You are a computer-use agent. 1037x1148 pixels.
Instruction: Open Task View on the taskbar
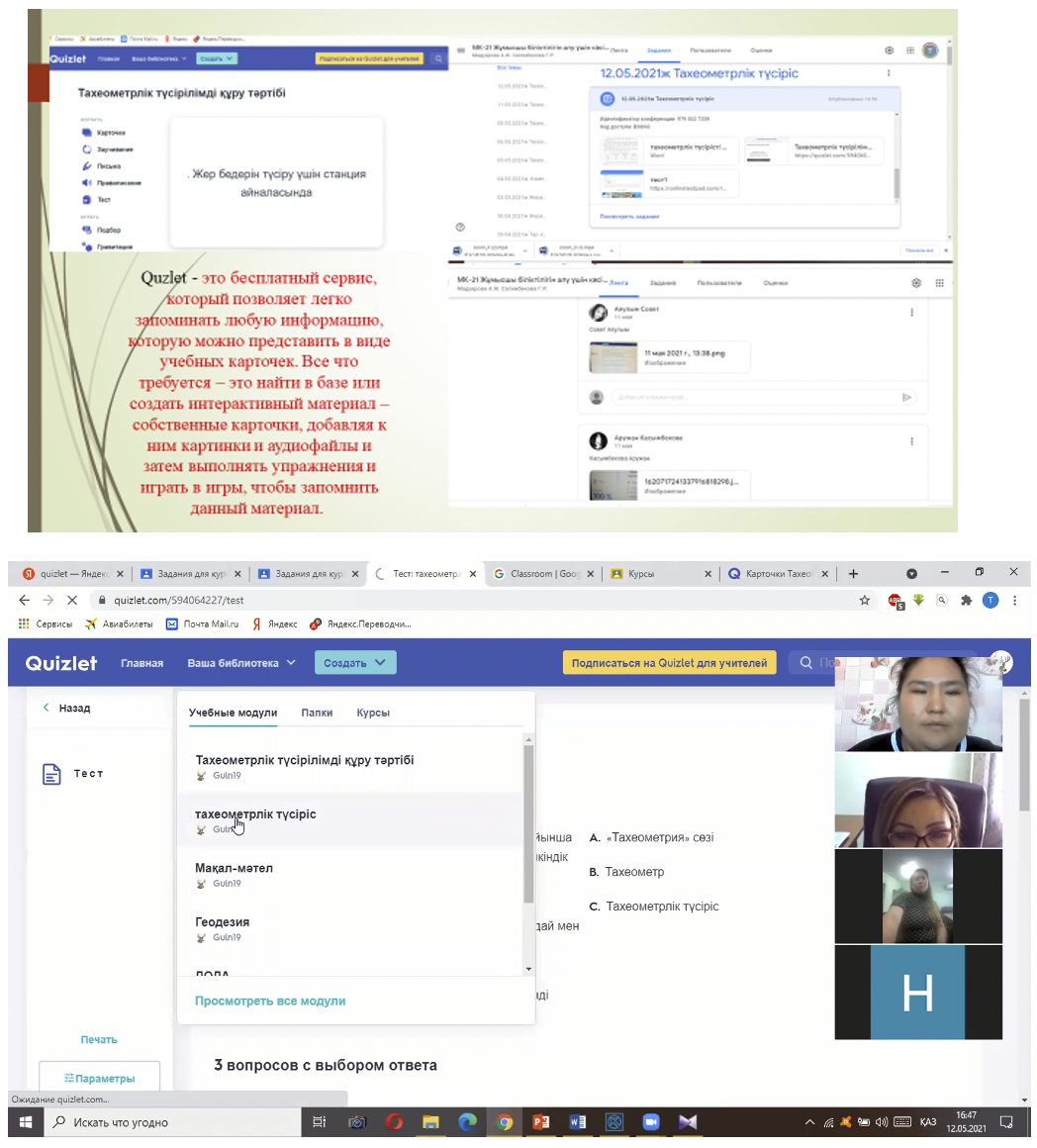point(319,1121)
